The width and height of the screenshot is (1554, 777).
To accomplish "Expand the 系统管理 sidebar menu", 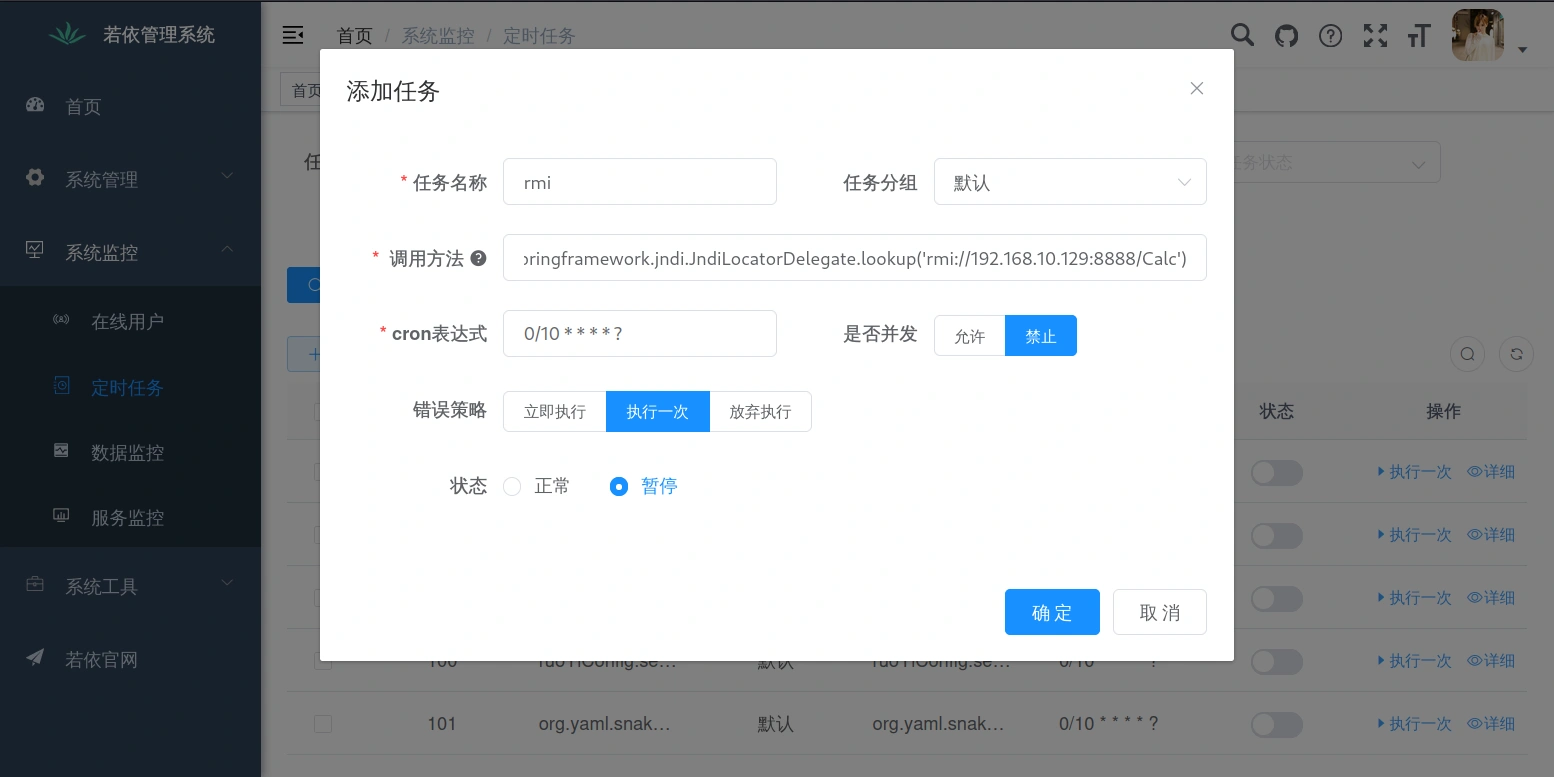I will (x=130, y=180).
